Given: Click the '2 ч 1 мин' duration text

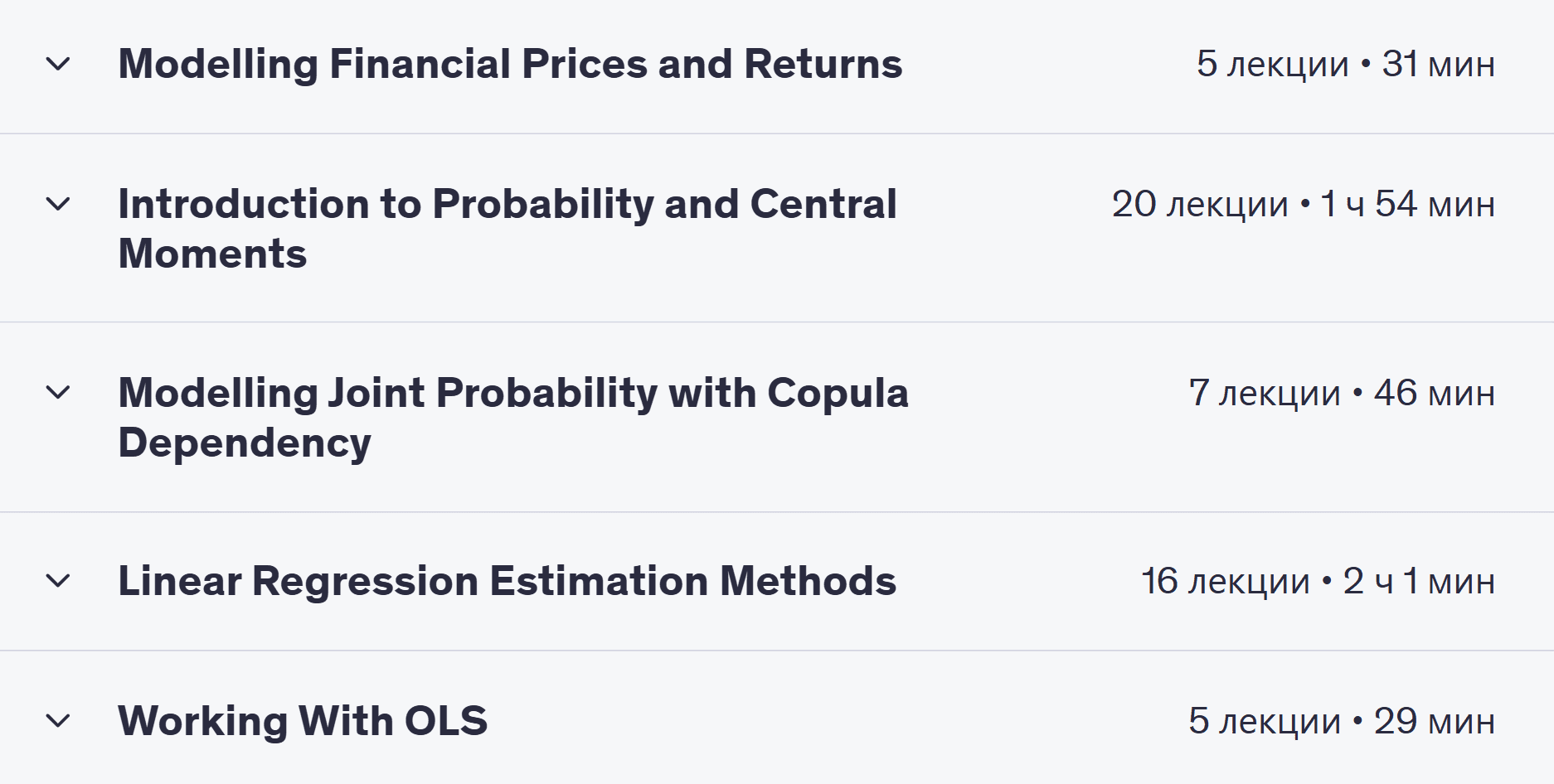Looking at the screenshot, I should coord(1419,581).
